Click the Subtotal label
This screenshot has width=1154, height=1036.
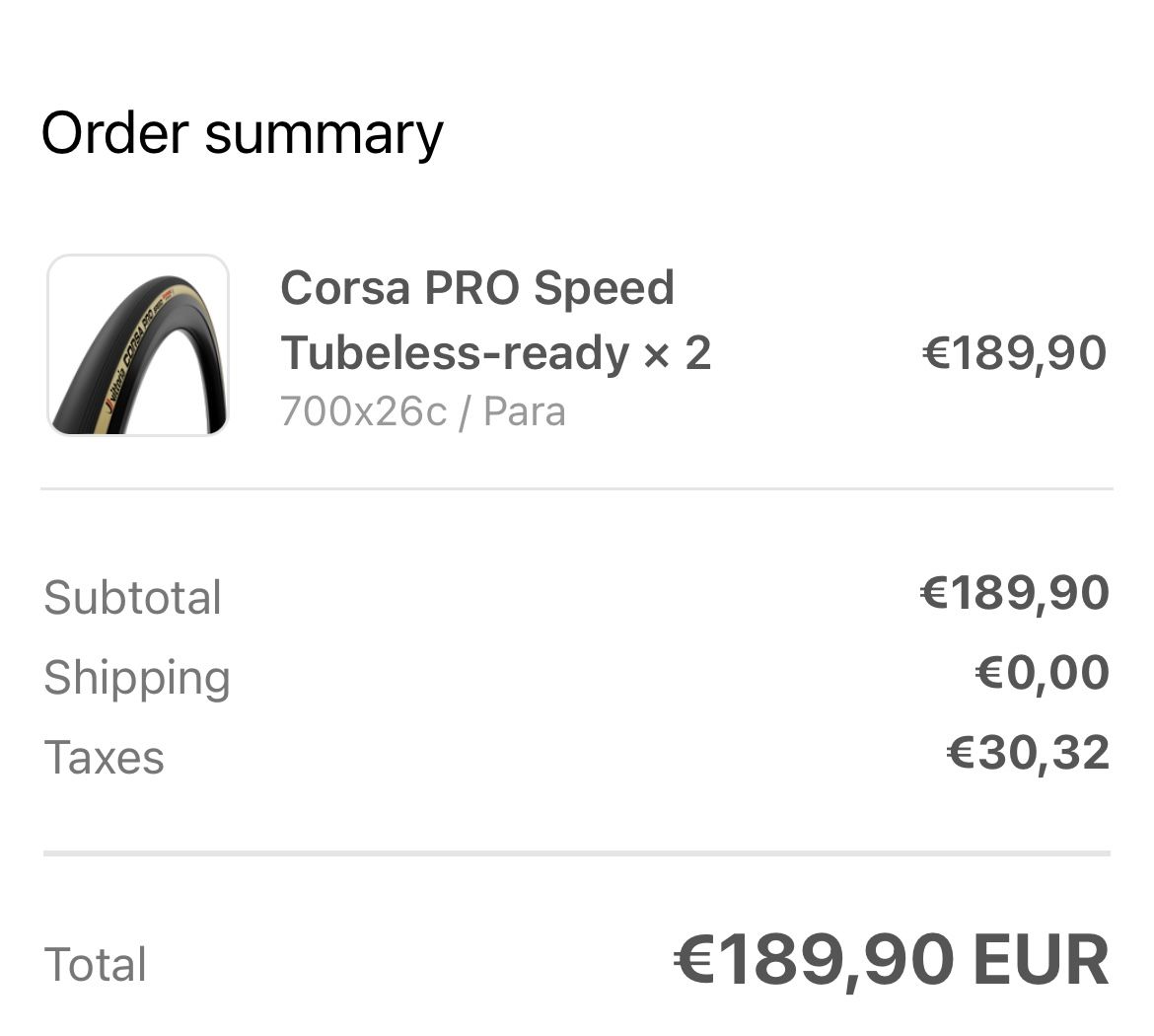pyautogui.click(x=133, y=598)
